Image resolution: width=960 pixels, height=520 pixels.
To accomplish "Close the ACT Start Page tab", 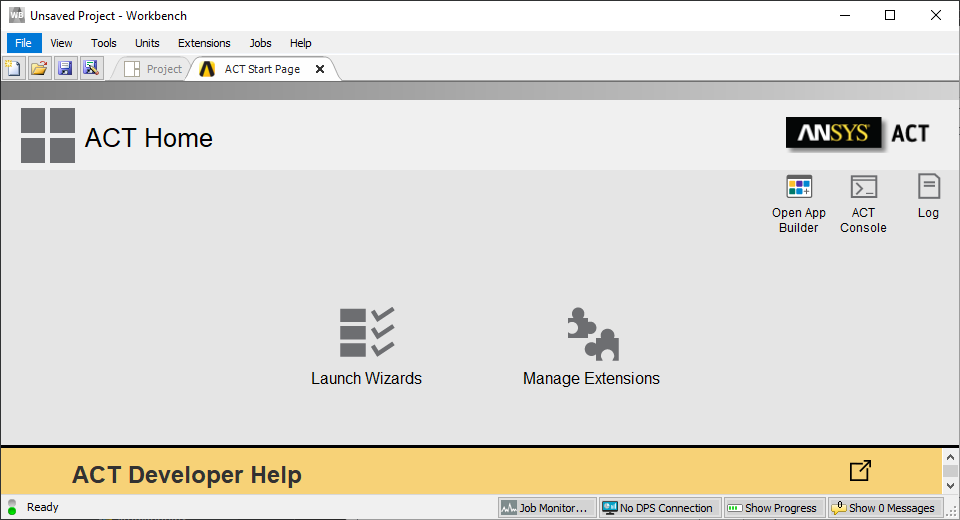I will point(320,69).
